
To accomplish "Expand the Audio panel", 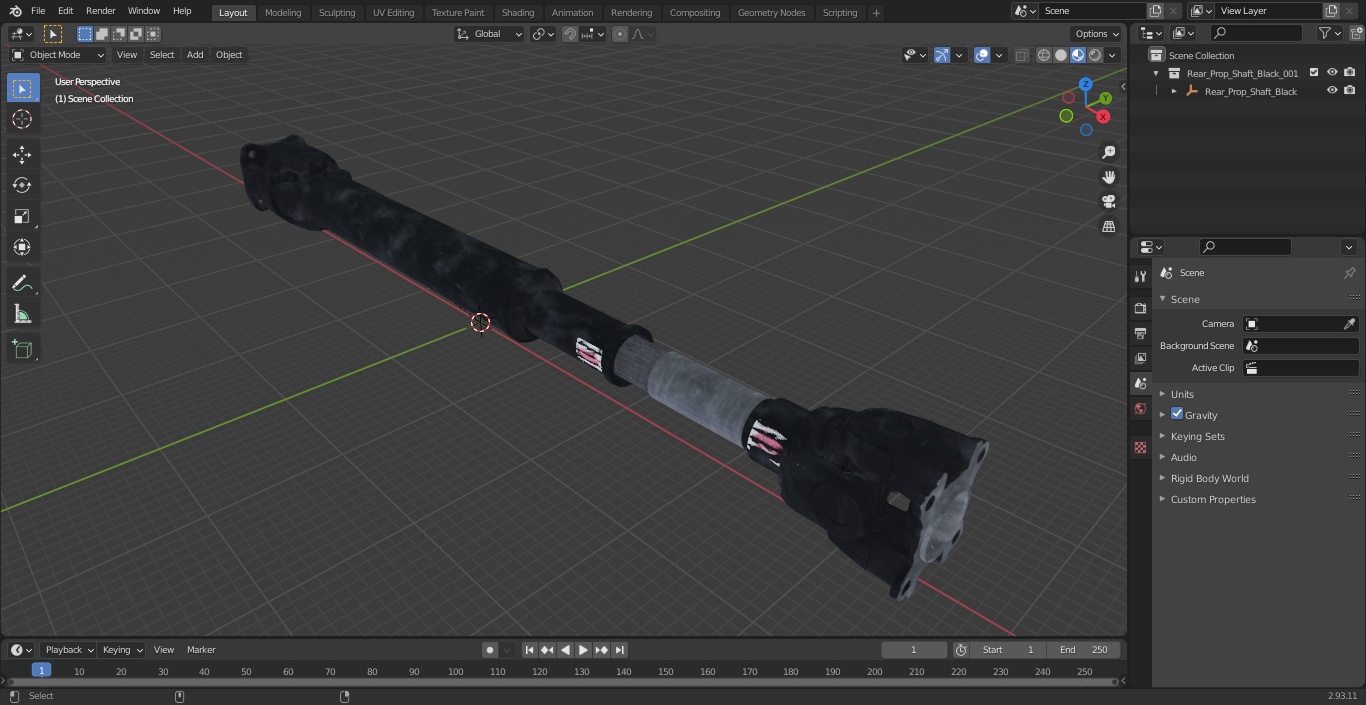I will tap(1183, 457).
